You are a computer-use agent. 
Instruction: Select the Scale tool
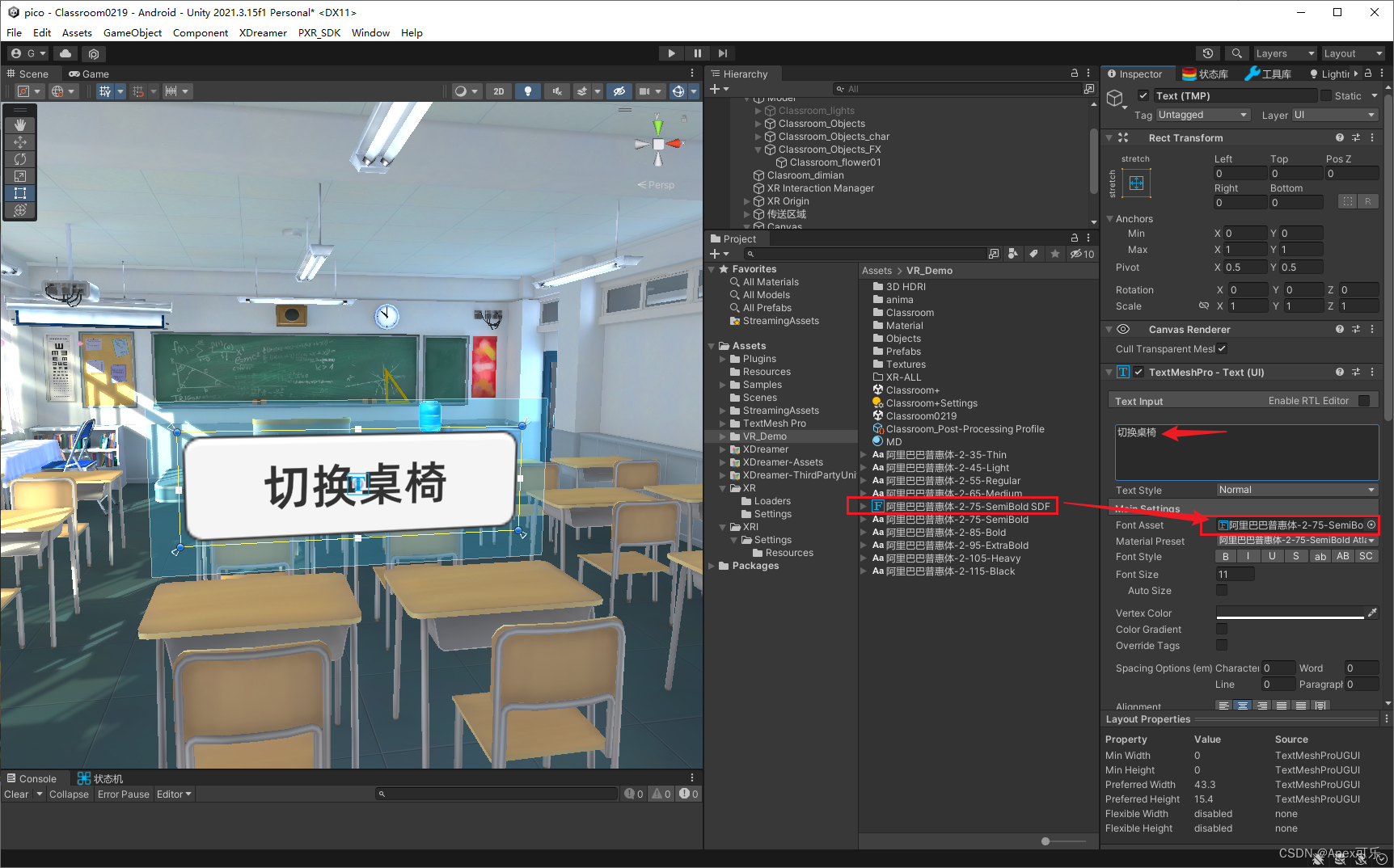tap(20, 176)
